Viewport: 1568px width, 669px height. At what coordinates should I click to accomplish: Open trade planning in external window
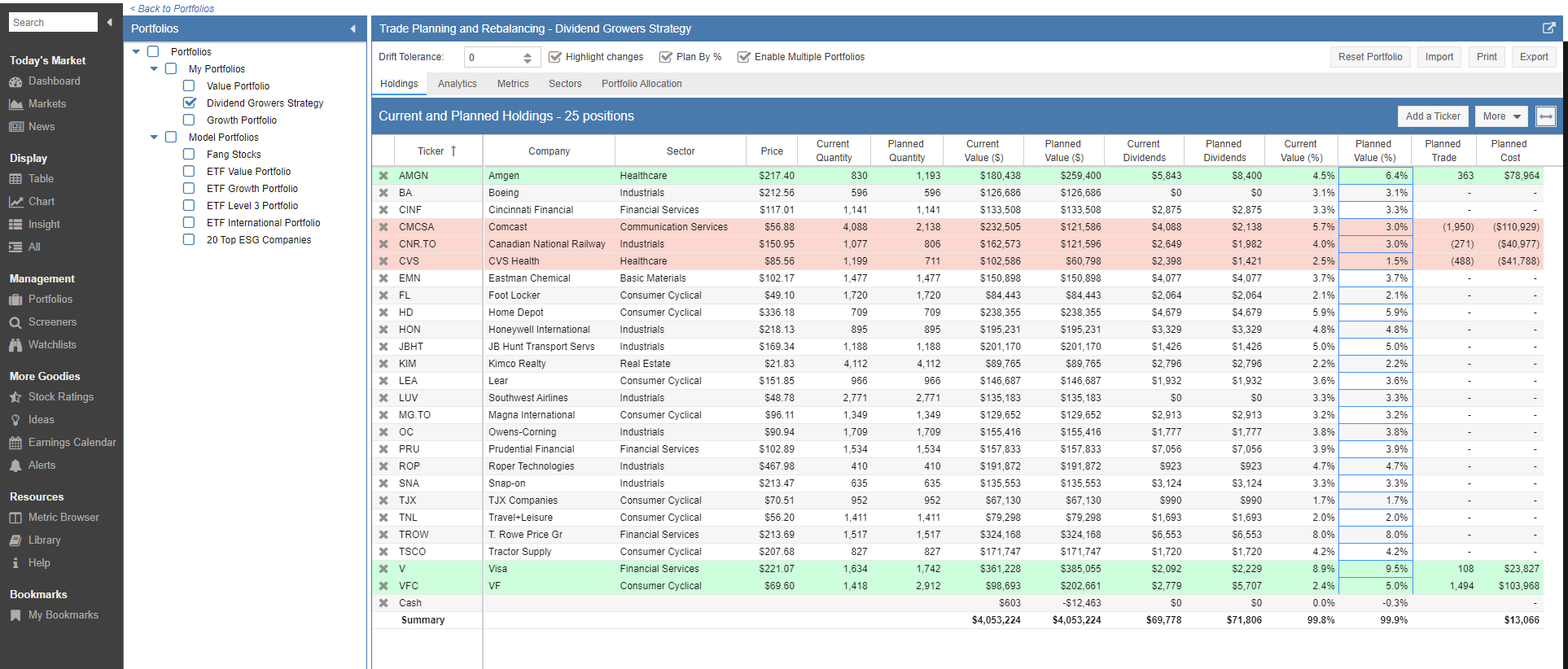[1548, 28]
